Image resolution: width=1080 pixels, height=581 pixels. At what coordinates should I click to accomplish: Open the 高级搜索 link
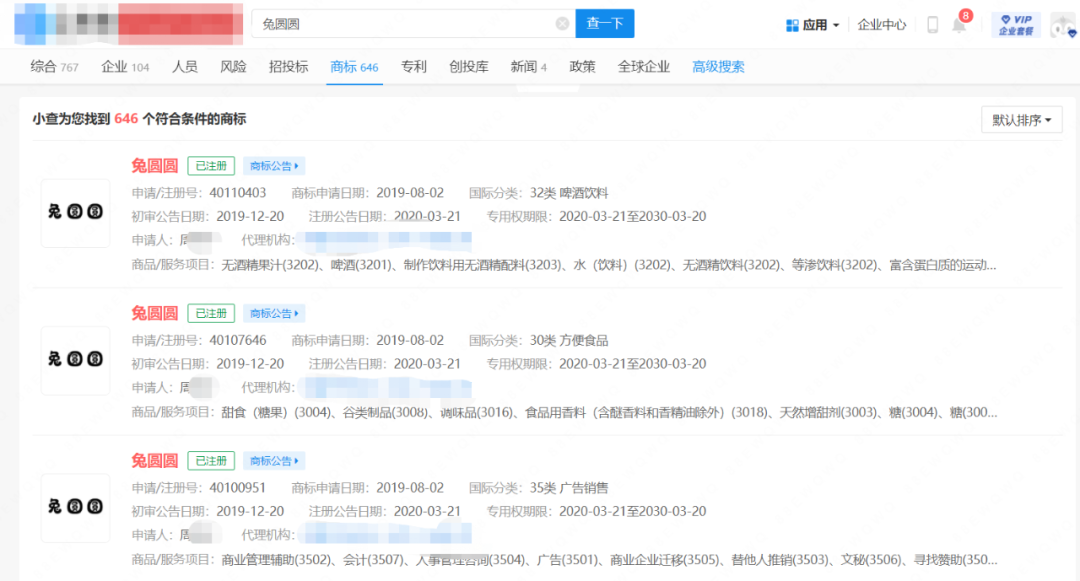point(718,67)
